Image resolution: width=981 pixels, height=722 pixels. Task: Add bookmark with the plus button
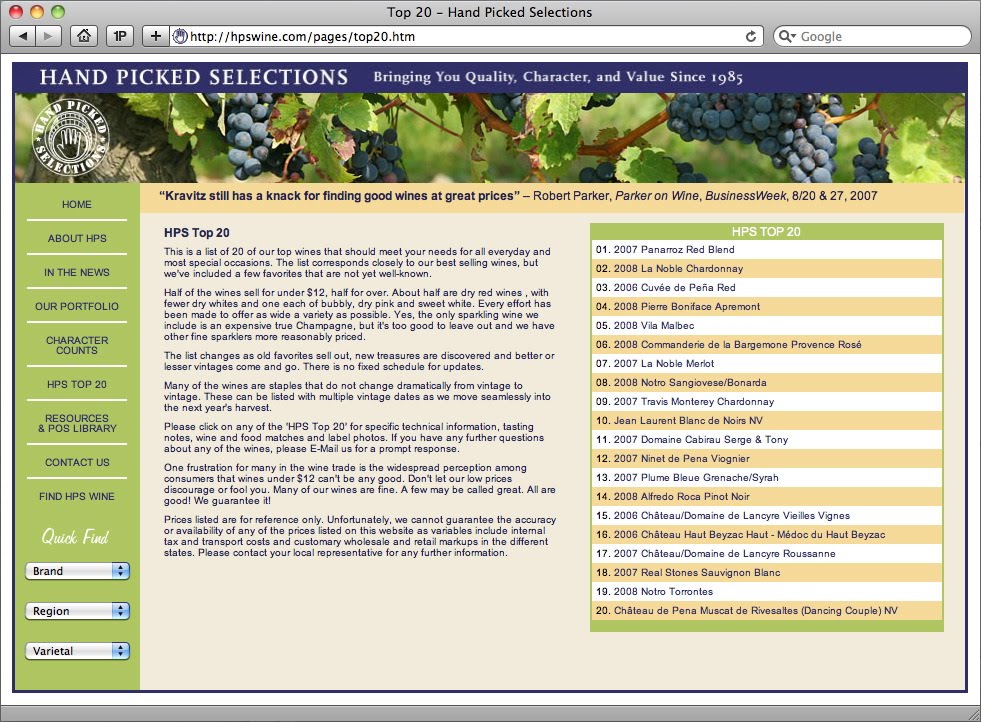click(155, 36)
